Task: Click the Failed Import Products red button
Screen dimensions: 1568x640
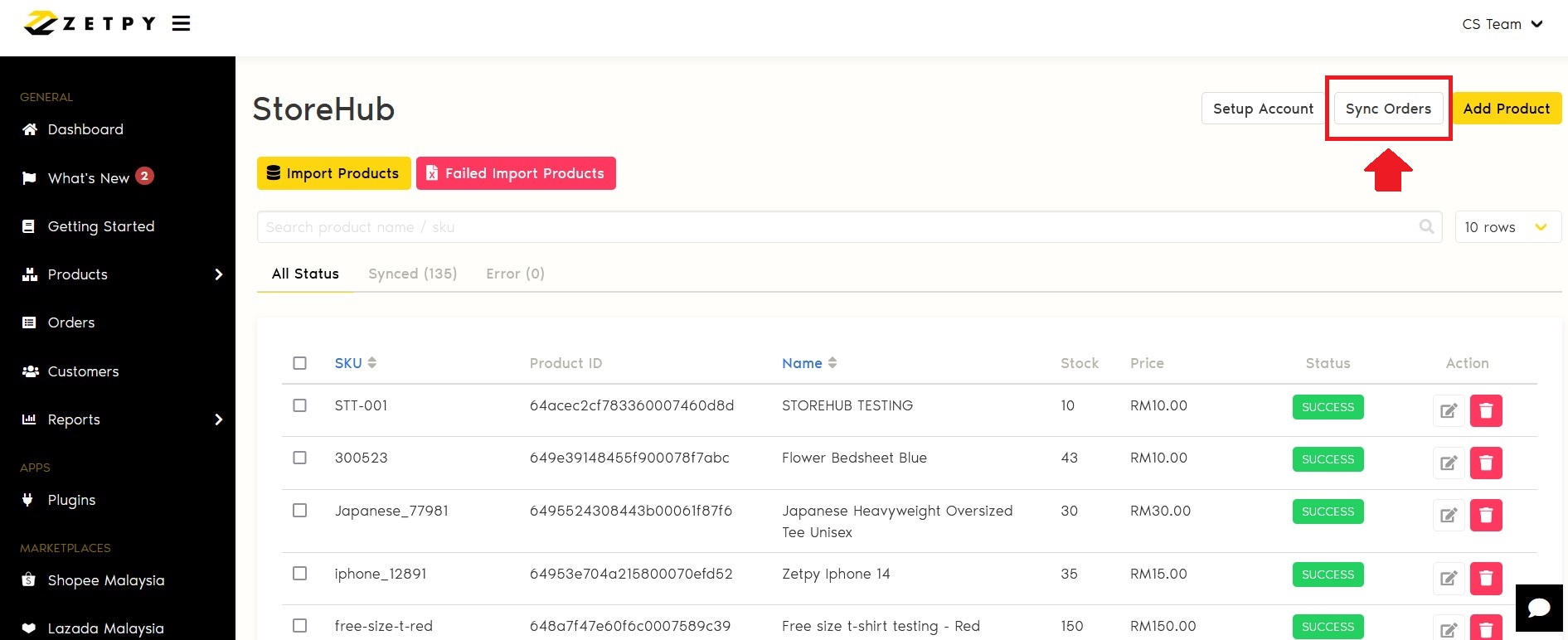Action: (x=516, y=173)
